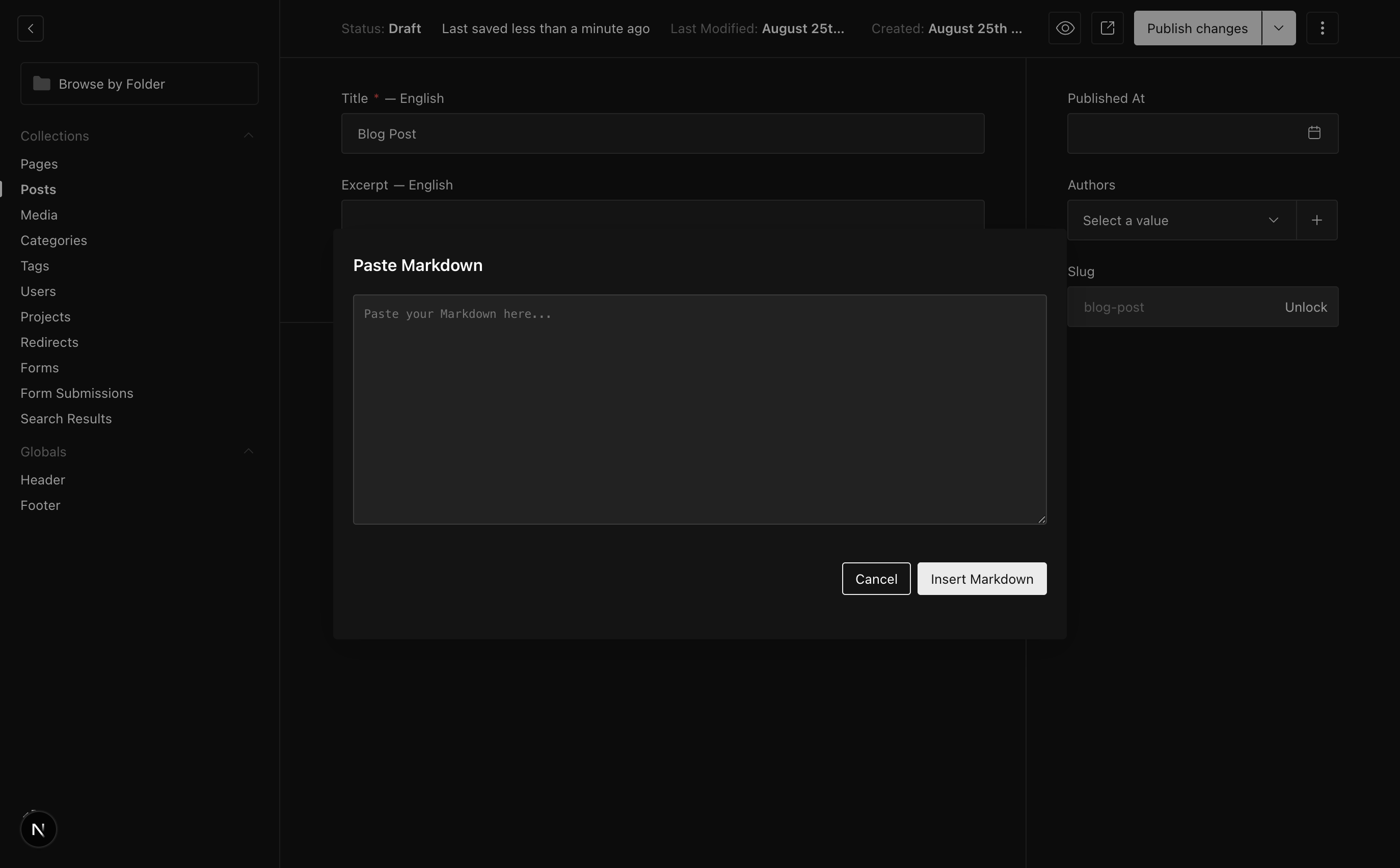
Task: Click the Publish changes button
Action: click(x=1197, y=28)
